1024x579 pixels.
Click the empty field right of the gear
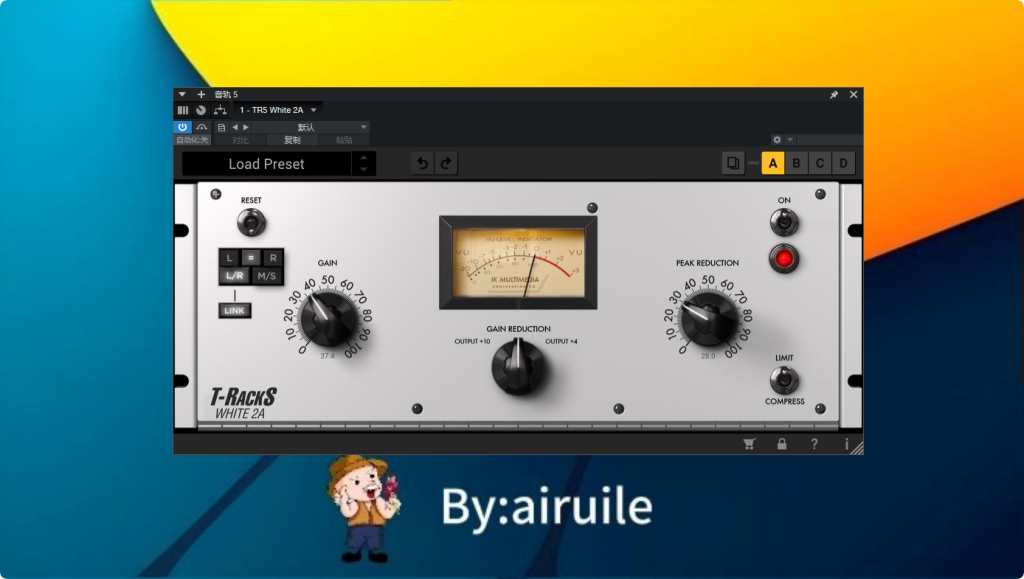tap(829, 140)
